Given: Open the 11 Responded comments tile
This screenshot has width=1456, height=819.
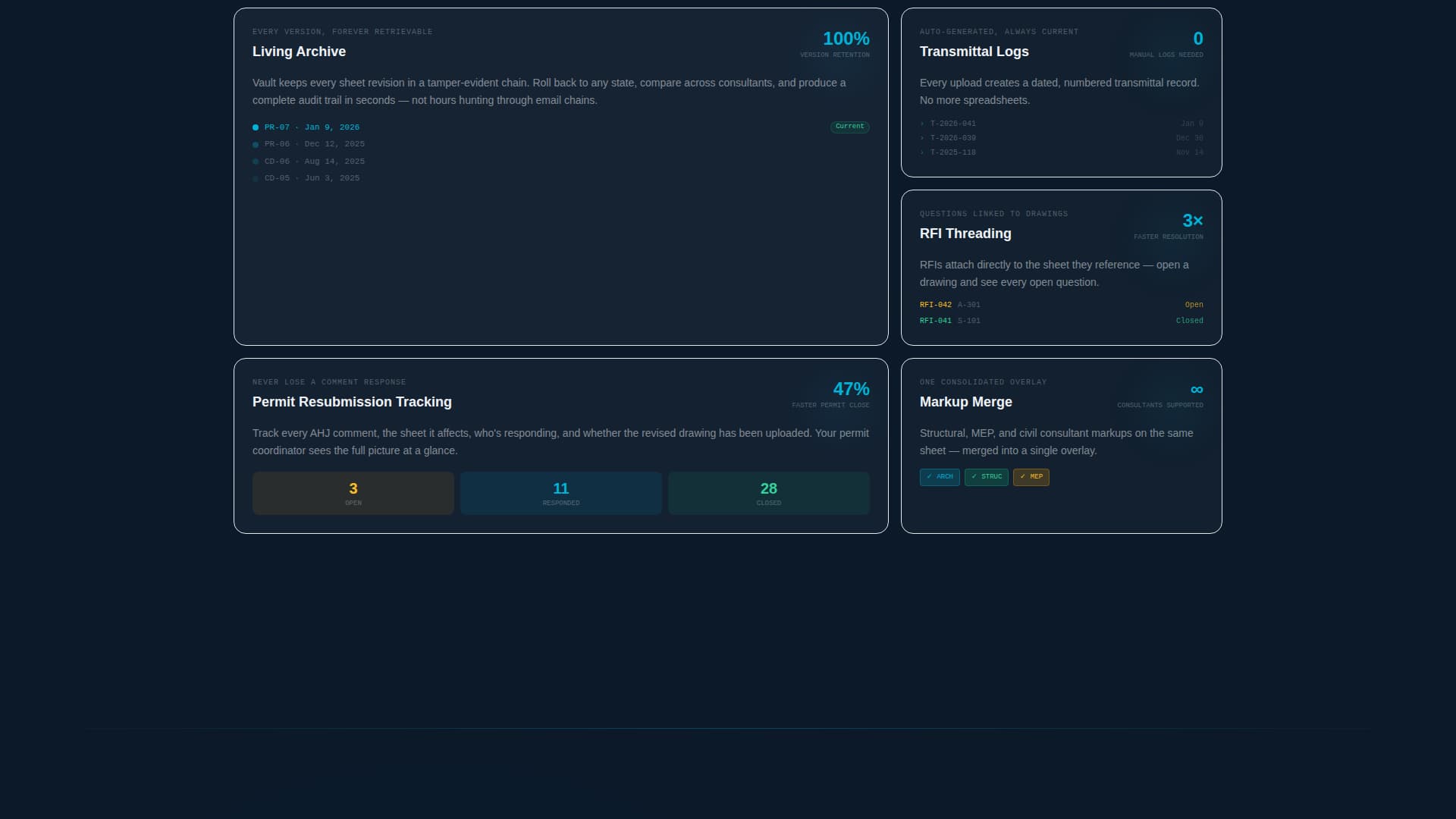Looking at the screenshot, I should [x=561, y=494].
